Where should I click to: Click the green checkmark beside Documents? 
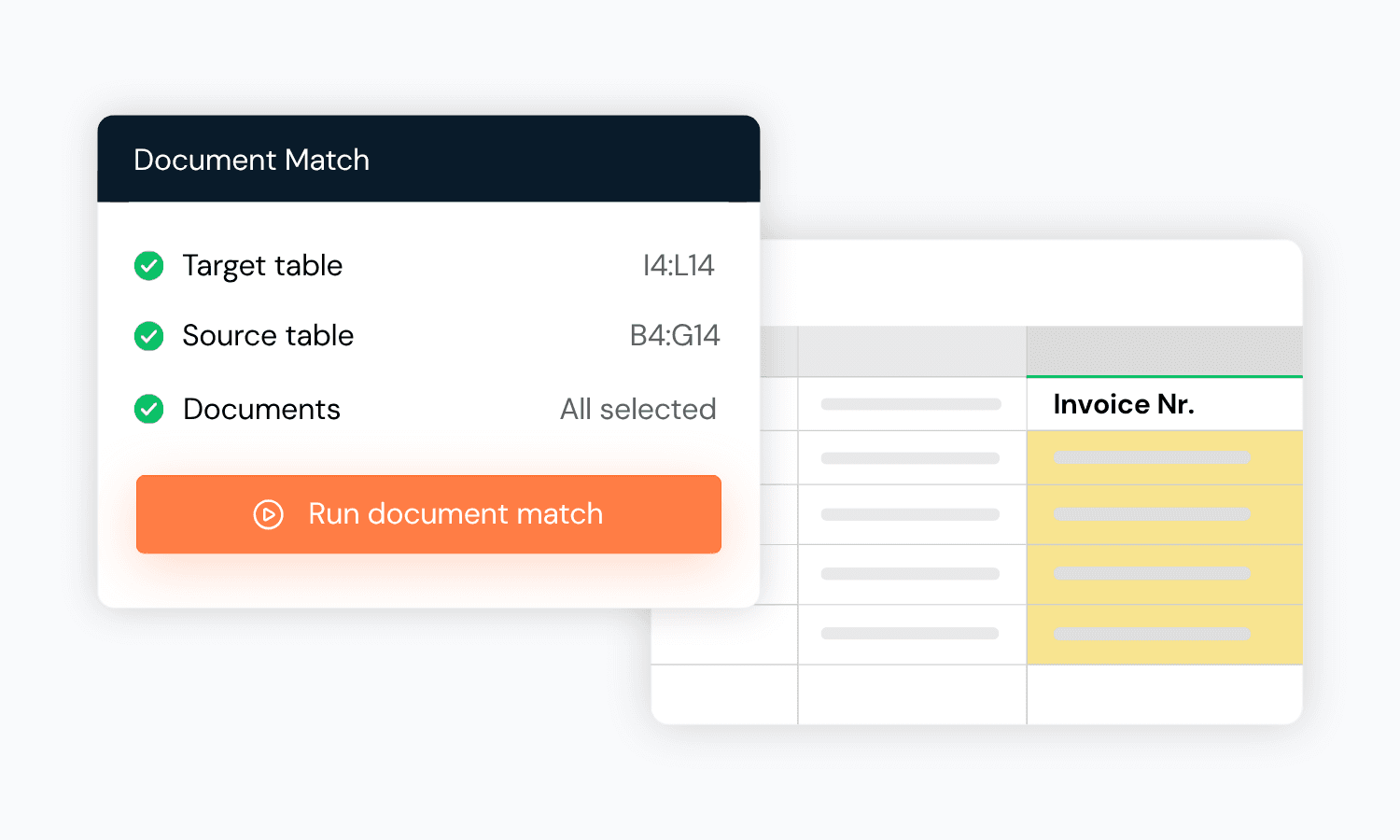pos(149,409)
